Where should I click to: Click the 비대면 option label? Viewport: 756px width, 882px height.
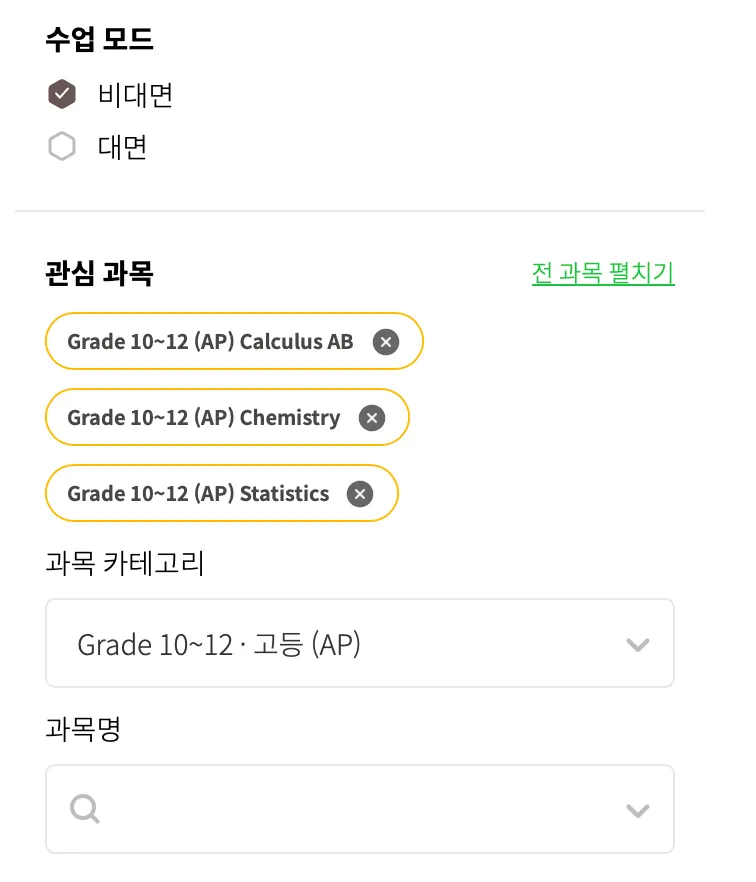(136, 95)
